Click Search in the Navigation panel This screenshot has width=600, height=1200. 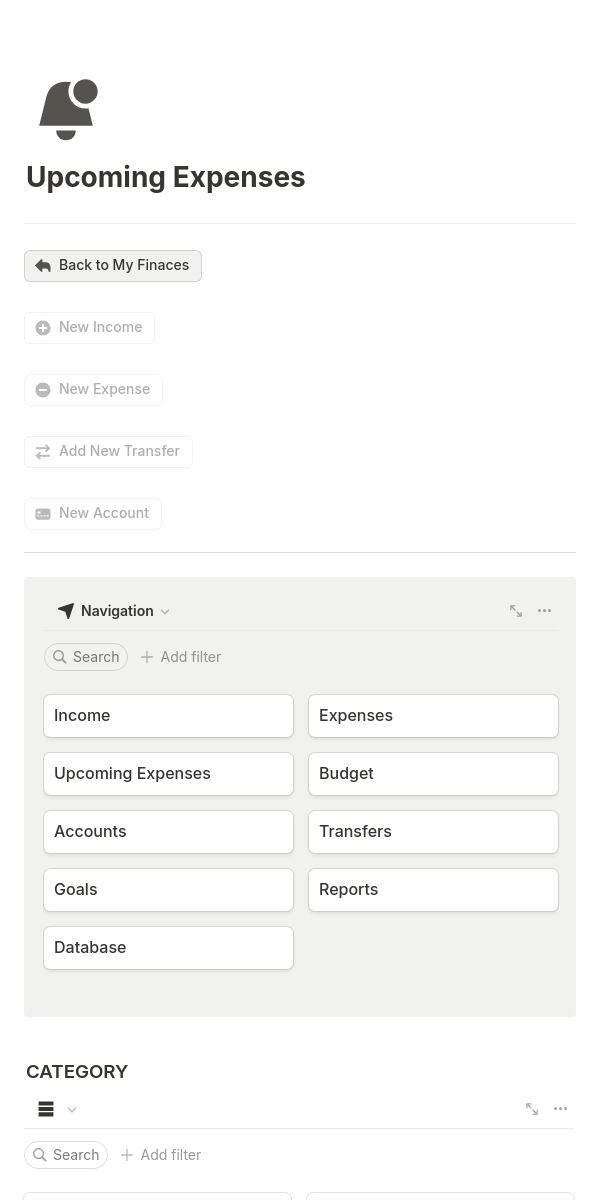coord(86,657)
